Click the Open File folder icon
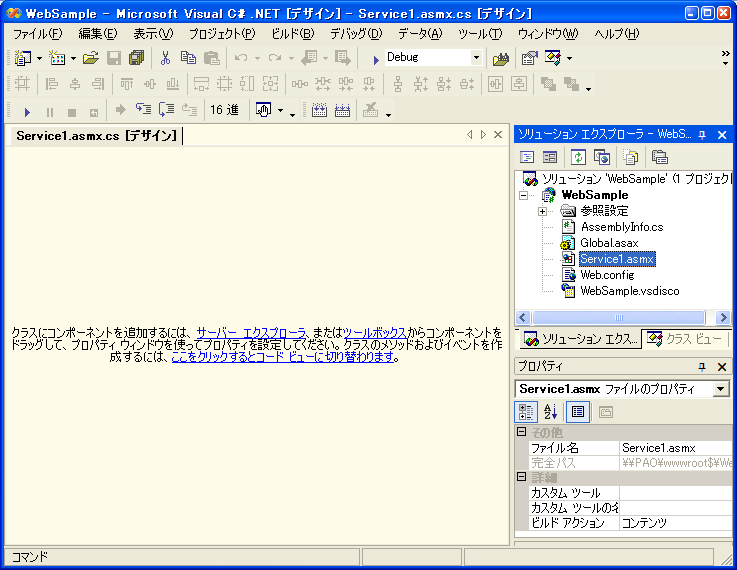This screenshot has height=570, width=737. [91, 58]
